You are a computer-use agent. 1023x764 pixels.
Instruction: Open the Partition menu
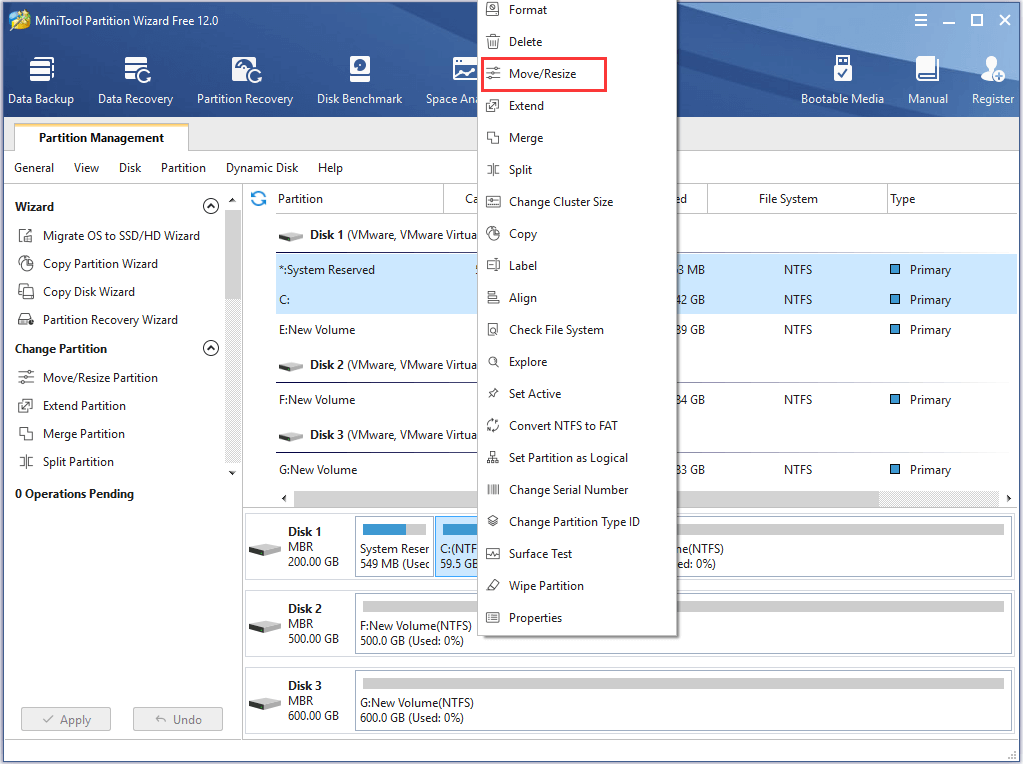[x=183, y=168]
